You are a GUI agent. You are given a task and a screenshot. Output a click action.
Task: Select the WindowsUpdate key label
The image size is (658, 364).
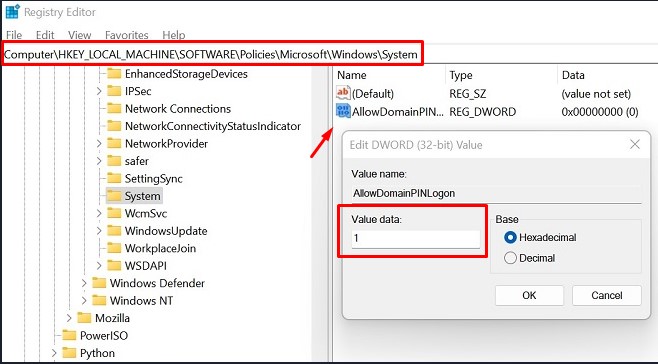point(166,231)
